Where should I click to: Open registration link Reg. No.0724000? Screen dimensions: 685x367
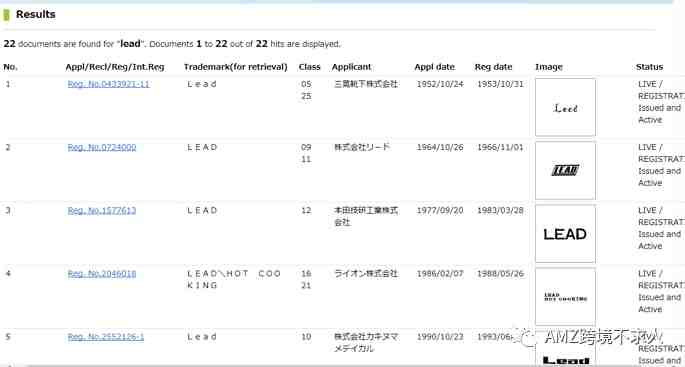(x=102, y=147)
